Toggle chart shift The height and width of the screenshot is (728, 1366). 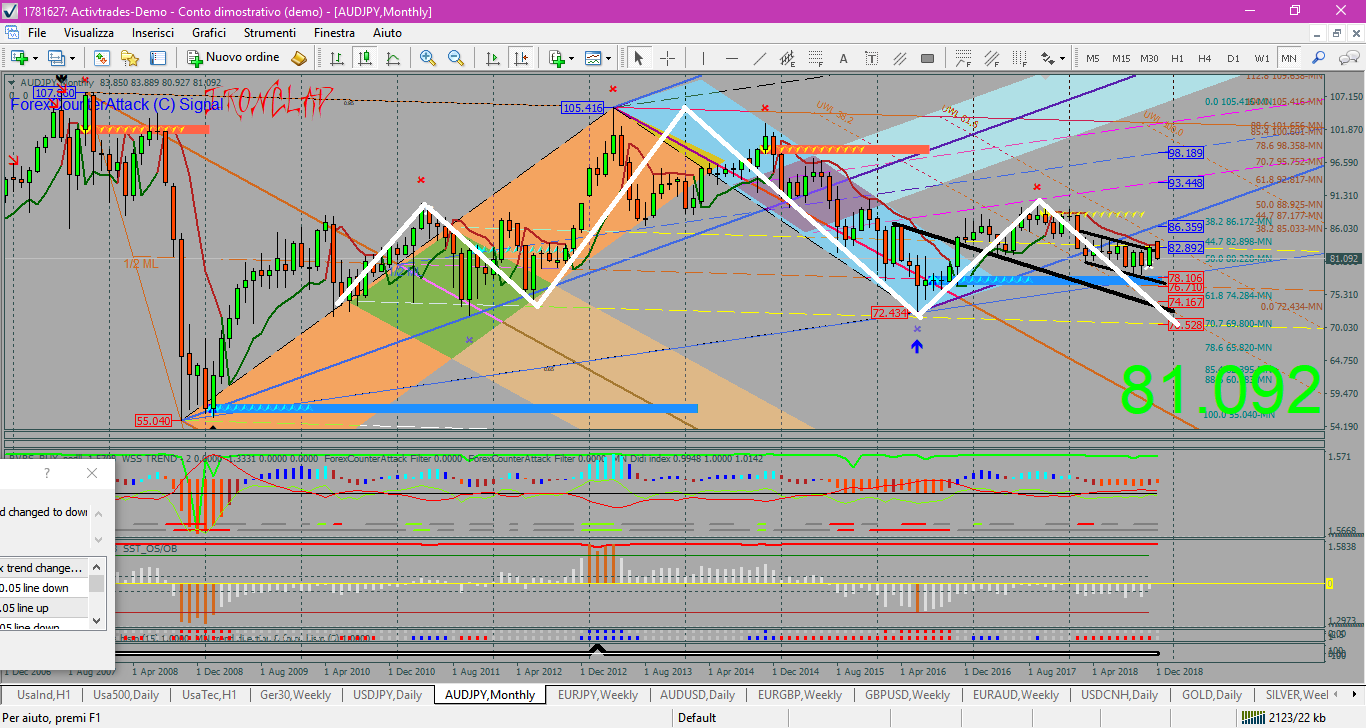click(x=520, y=58)
